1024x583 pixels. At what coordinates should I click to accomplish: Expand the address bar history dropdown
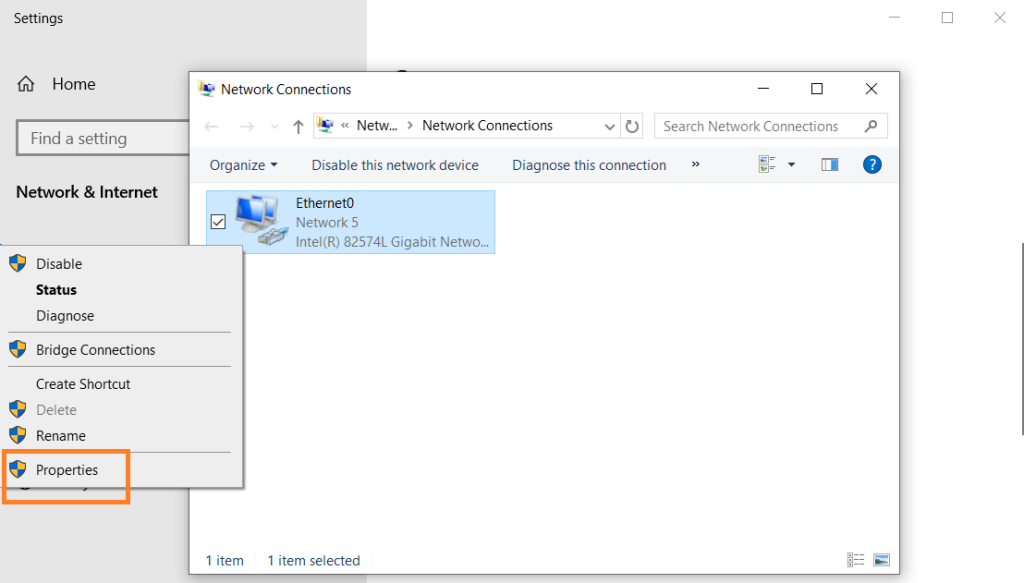coord(610,126)
